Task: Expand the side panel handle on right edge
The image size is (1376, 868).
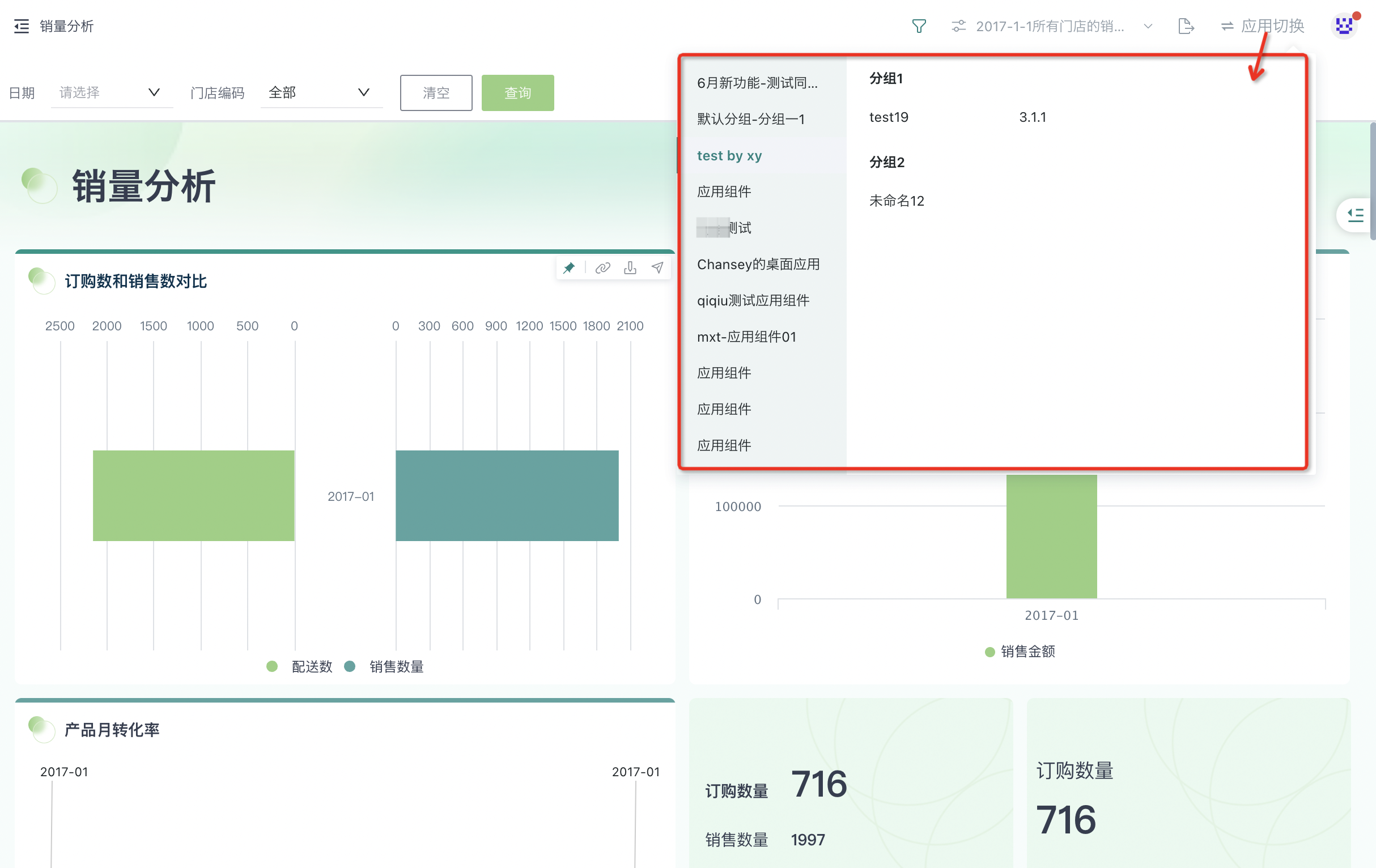Action: click(1355, 215)
